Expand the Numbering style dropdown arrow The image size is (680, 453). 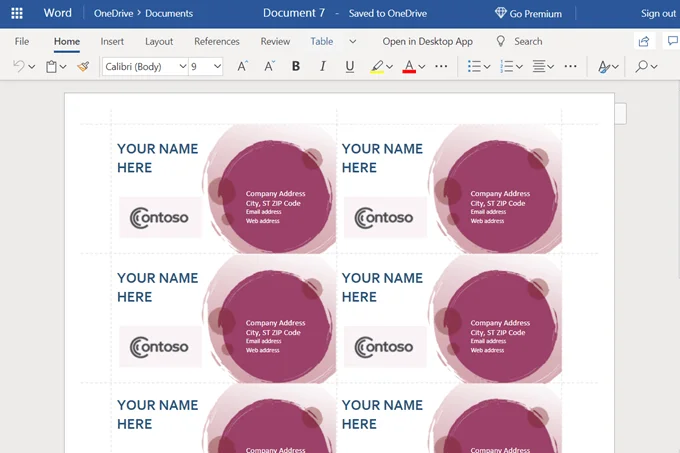(x=520, y=67)
